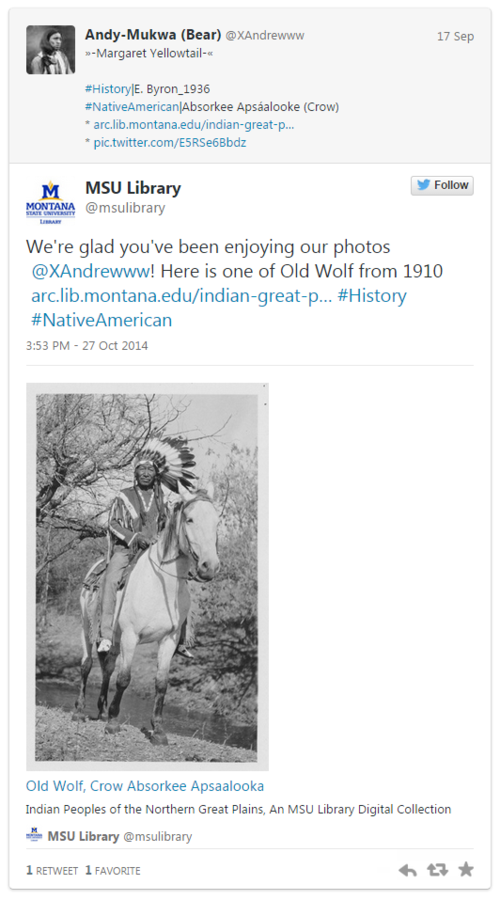The width and height of the screenshot is (500, 900).
Task: Favorite the tweet with star icon
Action: [466, 870]
